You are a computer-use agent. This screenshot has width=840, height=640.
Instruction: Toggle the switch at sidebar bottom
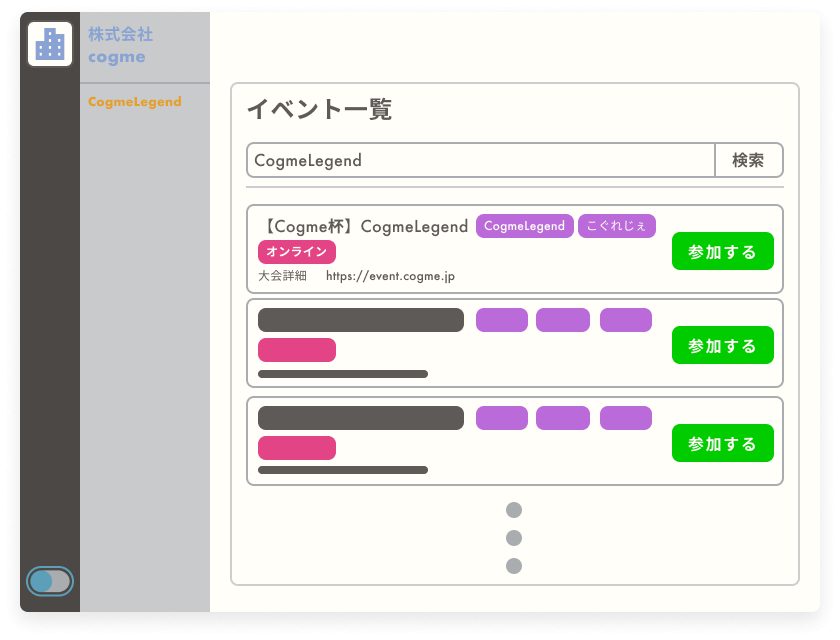tap(50, 581)
